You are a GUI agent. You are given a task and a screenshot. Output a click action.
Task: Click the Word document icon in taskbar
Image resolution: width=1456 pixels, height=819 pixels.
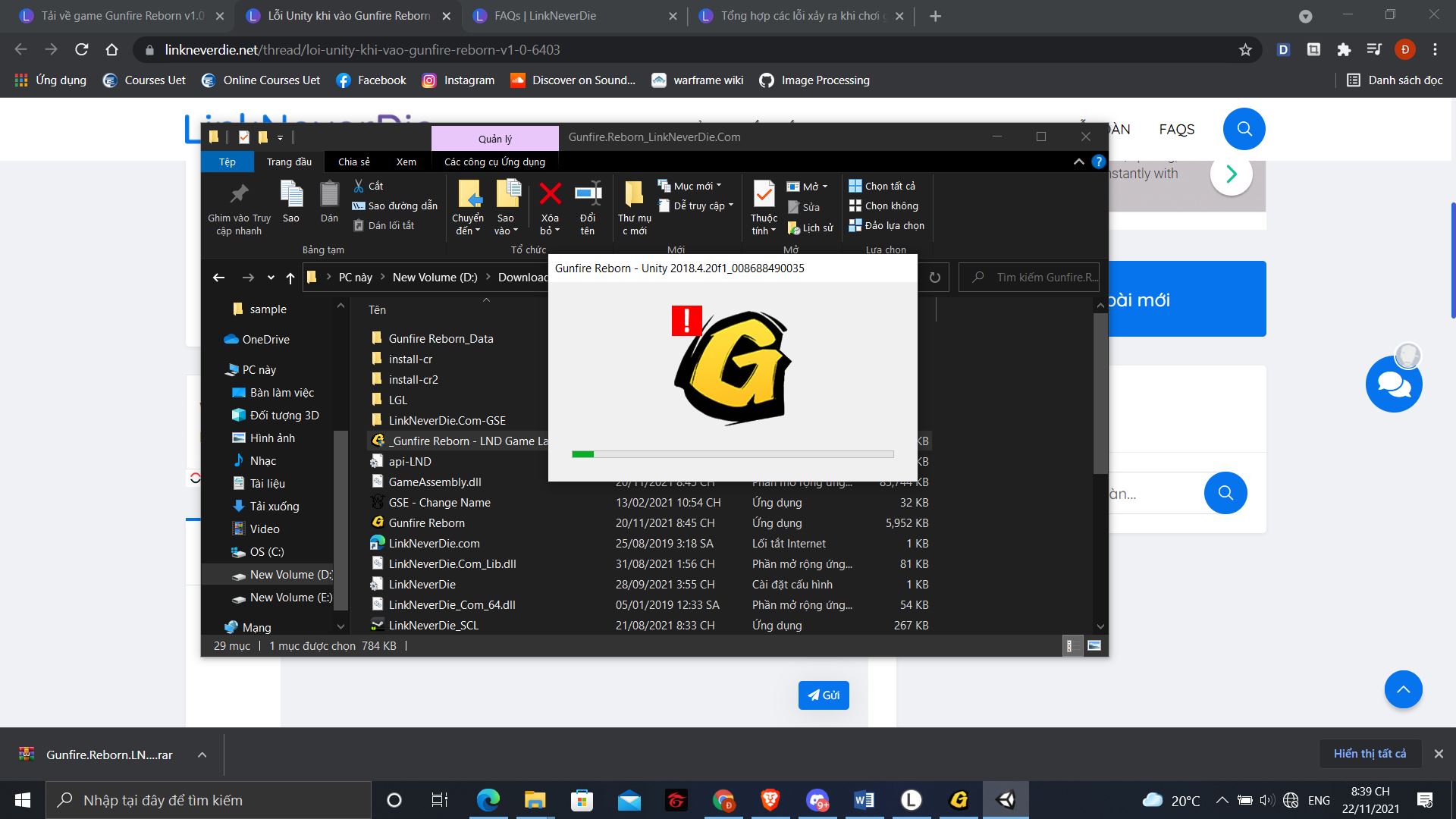pyautogui.click(x=864, y=799)
